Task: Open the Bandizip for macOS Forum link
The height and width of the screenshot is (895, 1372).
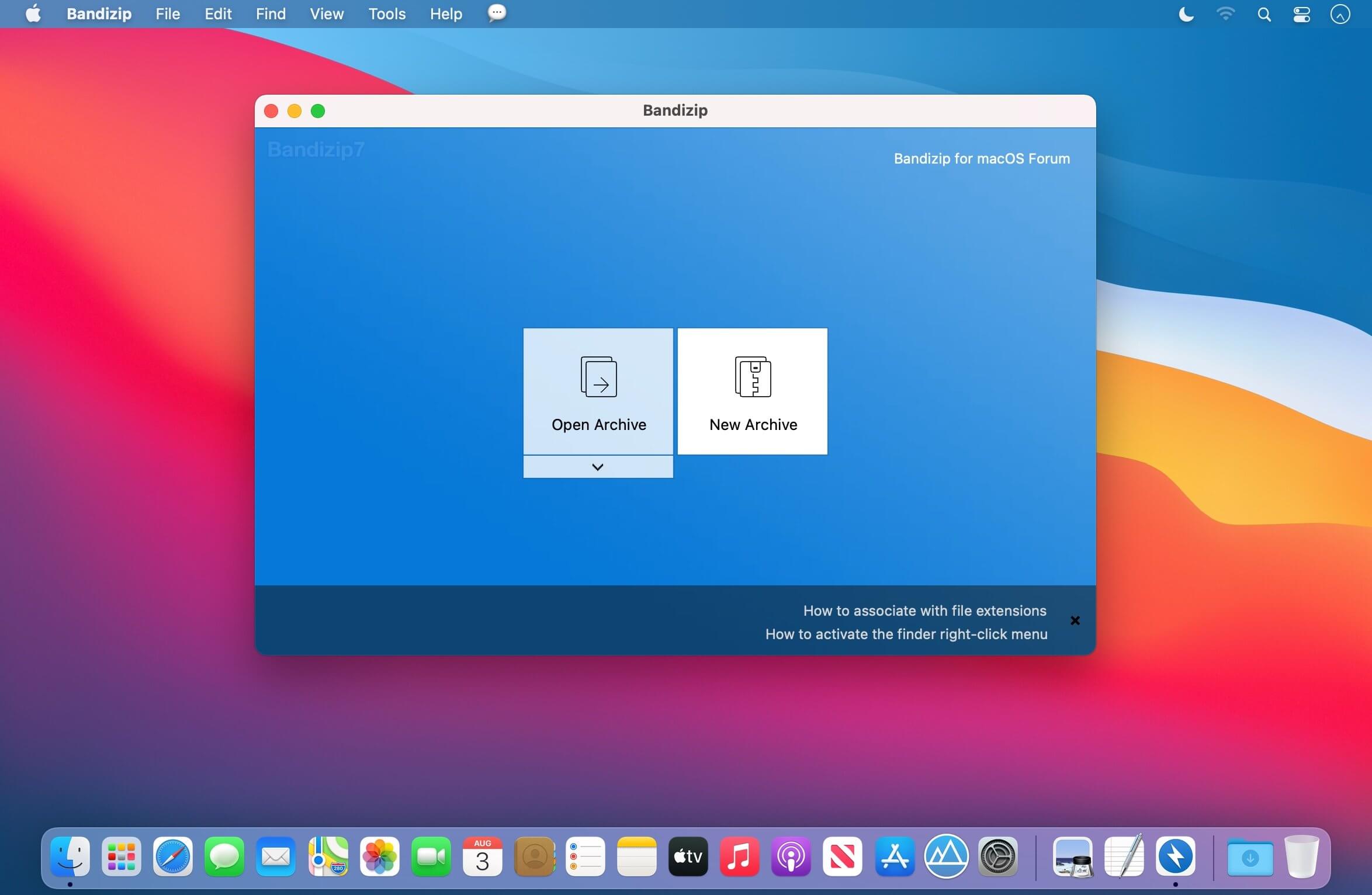Action: pyautogui.click(x=982, y=158)
